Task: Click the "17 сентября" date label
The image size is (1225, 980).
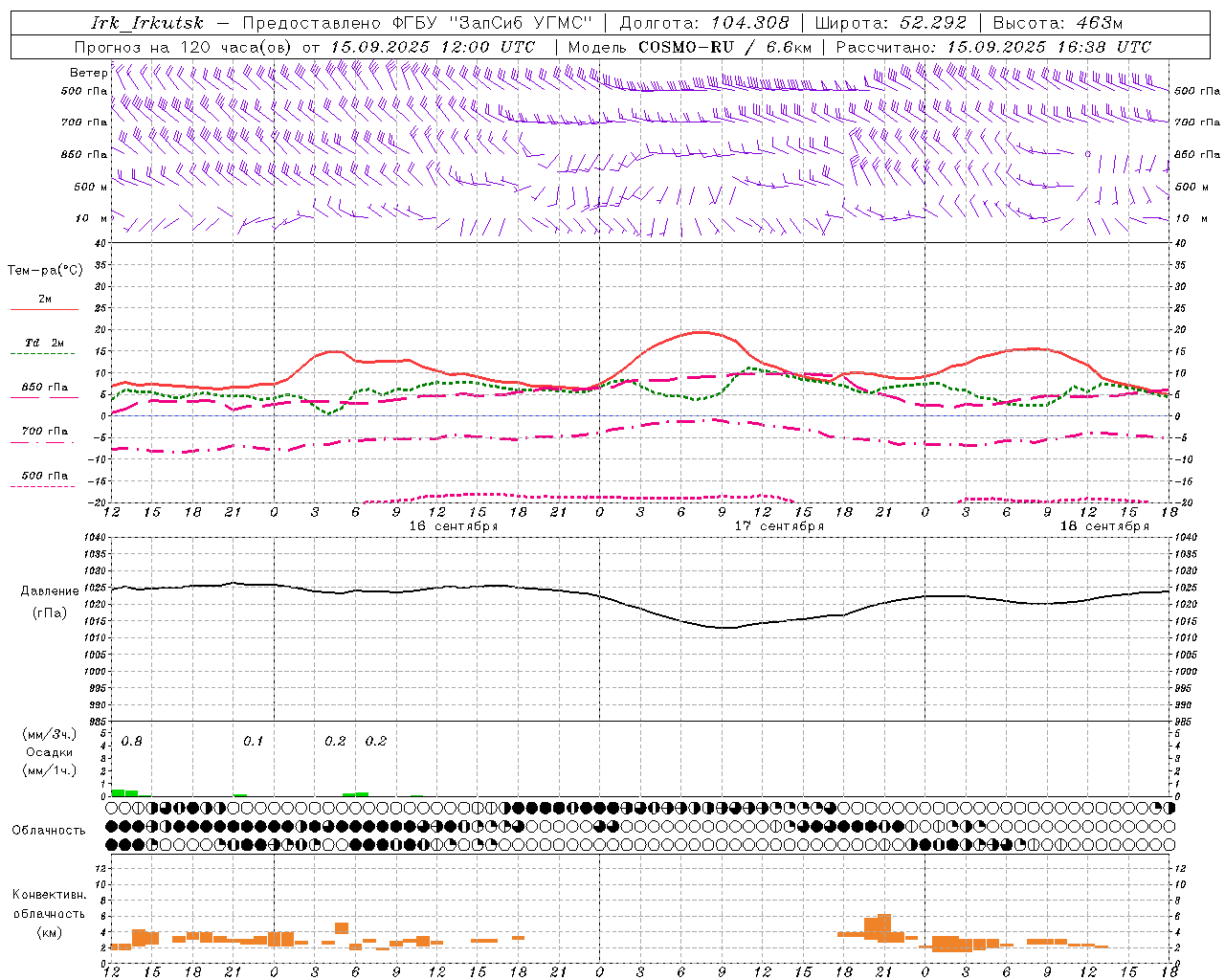Action: coord(779,526)
